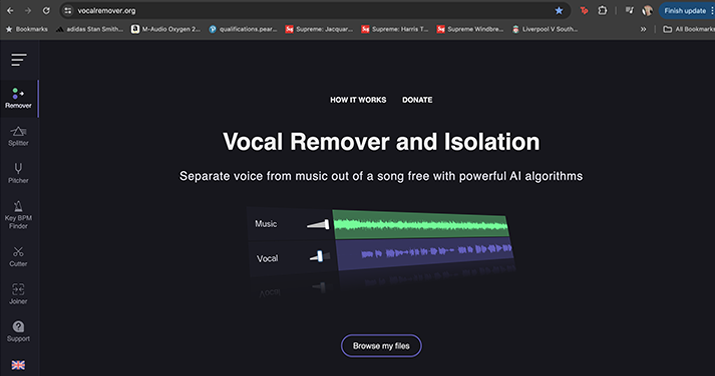Viewport: 715px width, 376px height.
Task: Select the Remover tool
Action: point(19,99)
